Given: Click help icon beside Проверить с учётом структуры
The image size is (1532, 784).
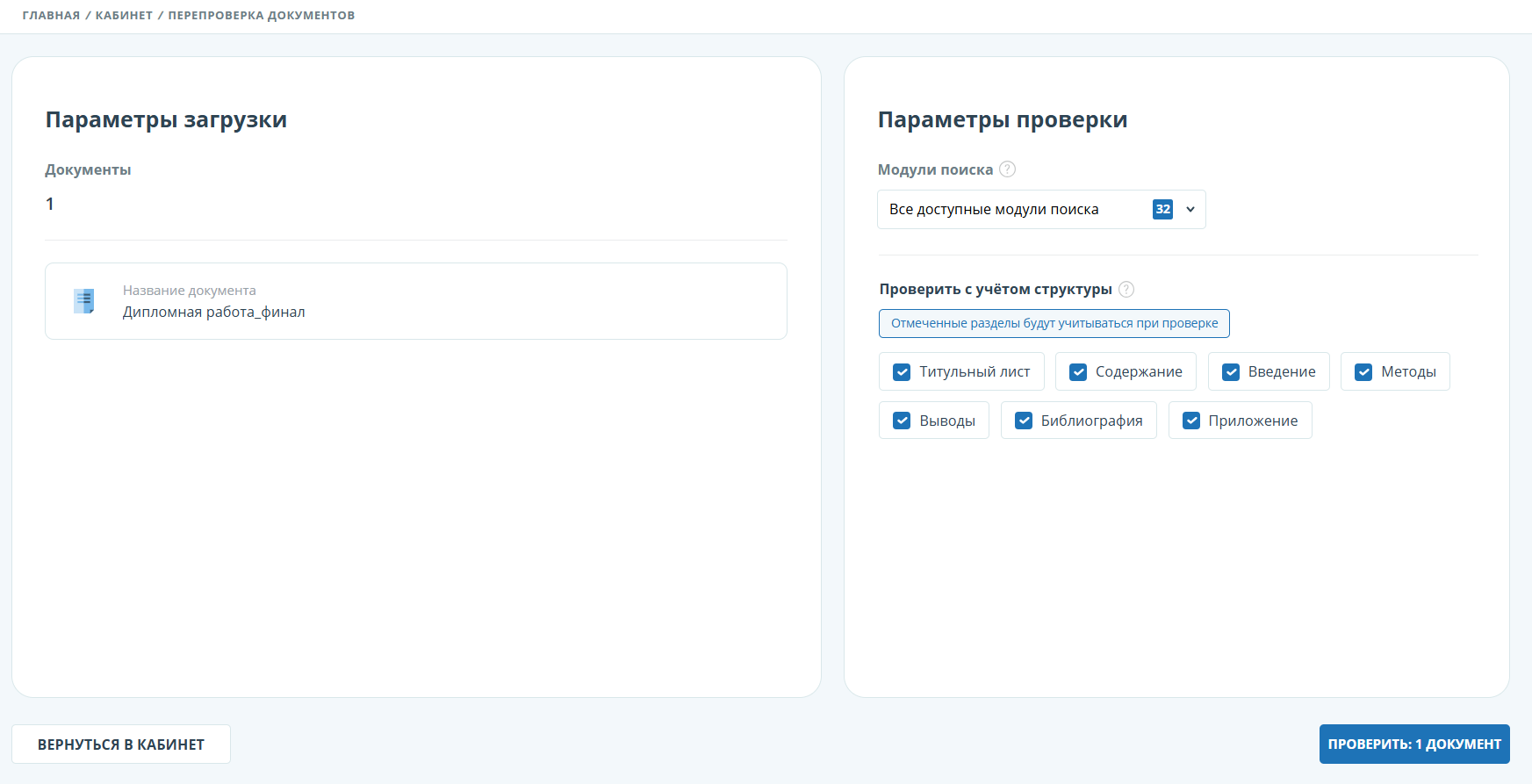Looking at the screenshot, I should pyautogui.click(x=1126, y=289).
